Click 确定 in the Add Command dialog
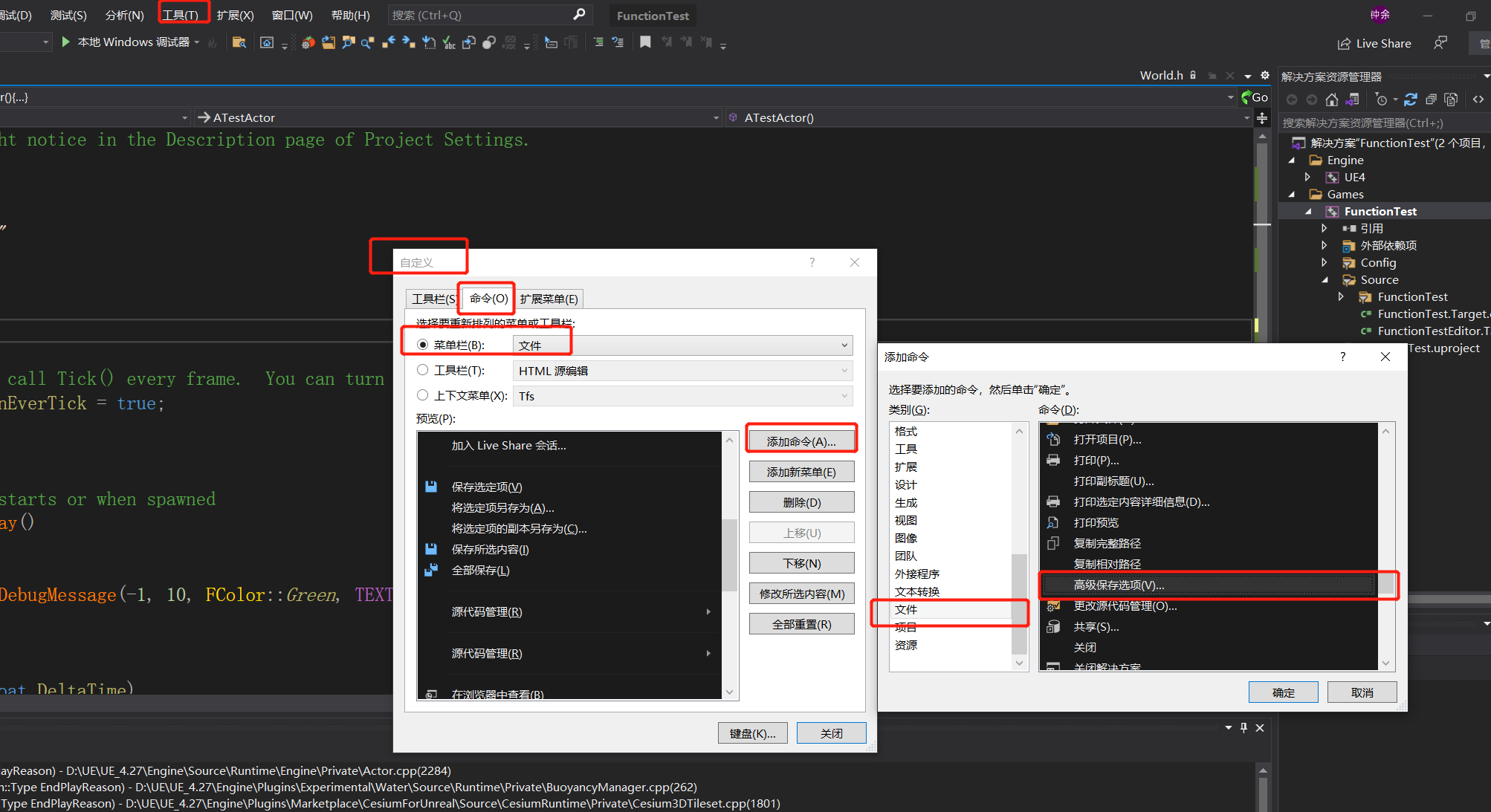The image size is (1491, 812). [1283, 692]
